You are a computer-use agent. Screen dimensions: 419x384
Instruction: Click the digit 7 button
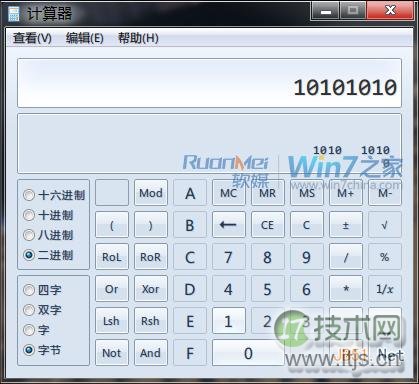tap(229, 257)
